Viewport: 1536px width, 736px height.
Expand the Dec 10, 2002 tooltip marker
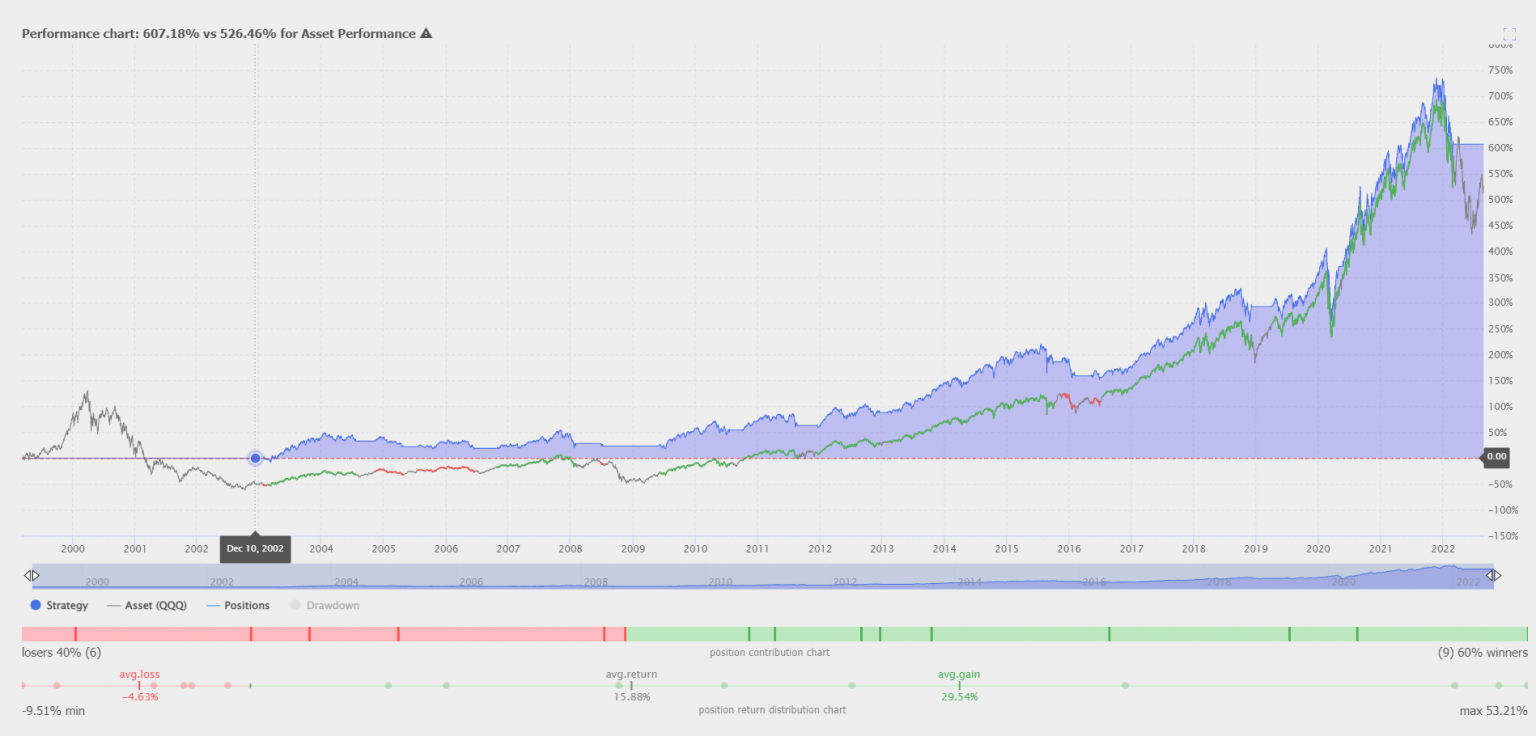tap(255, 548)
